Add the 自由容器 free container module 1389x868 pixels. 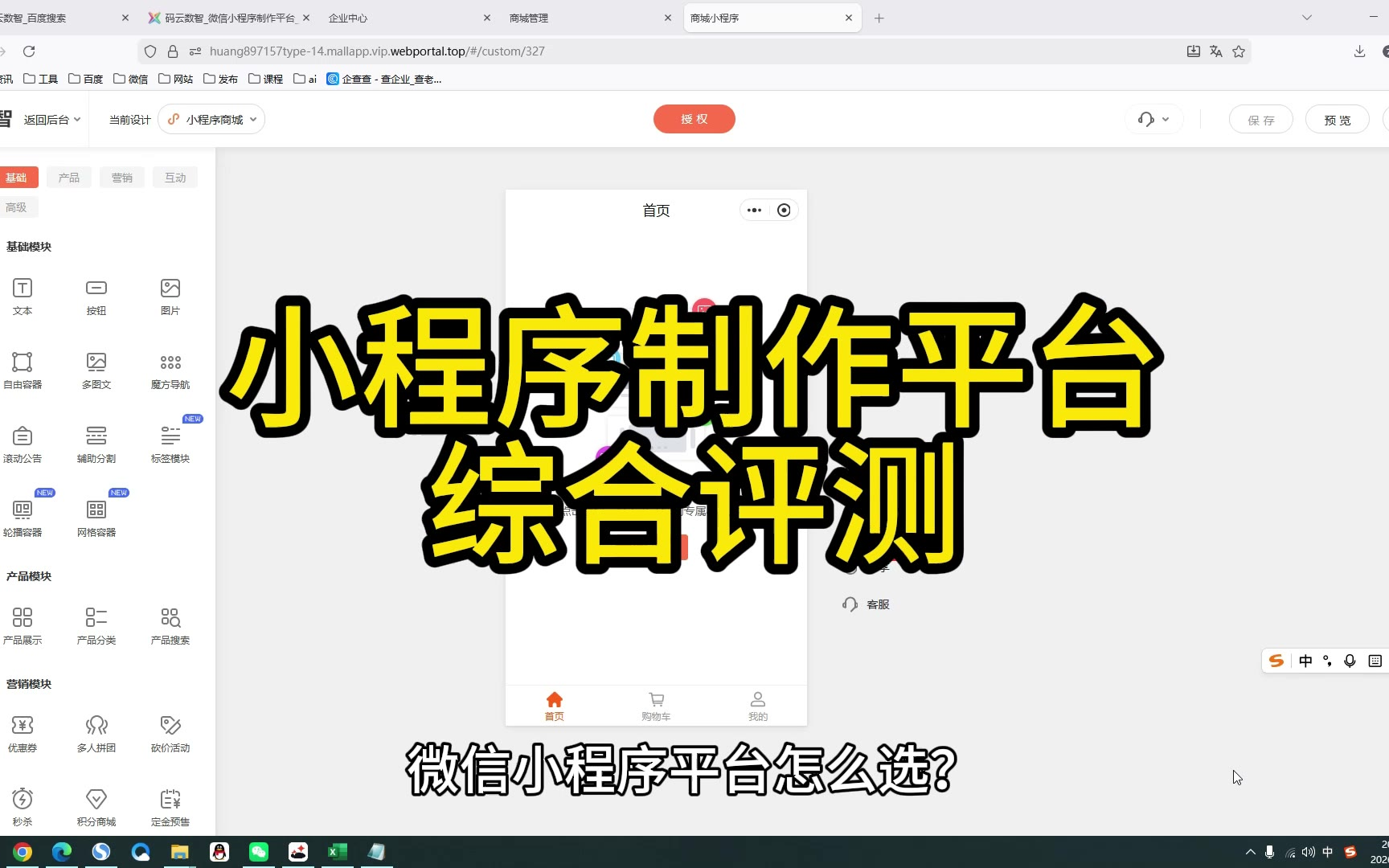23,371
